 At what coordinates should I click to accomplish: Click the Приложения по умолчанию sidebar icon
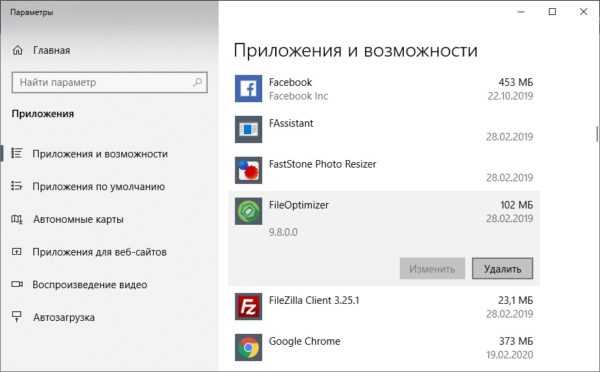pyautogui.click(x=16, y=186)
